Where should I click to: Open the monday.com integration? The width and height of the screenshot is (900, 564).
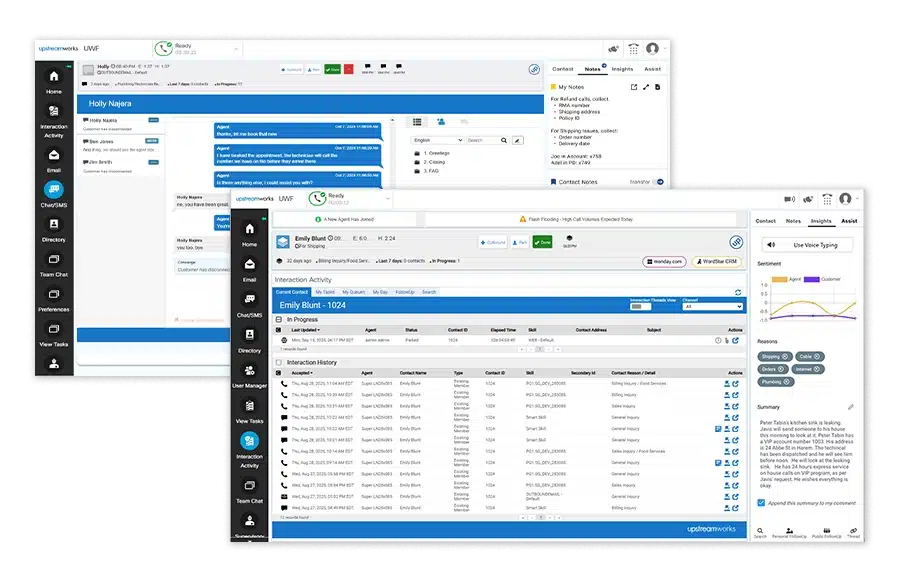(x=664, y=261)
